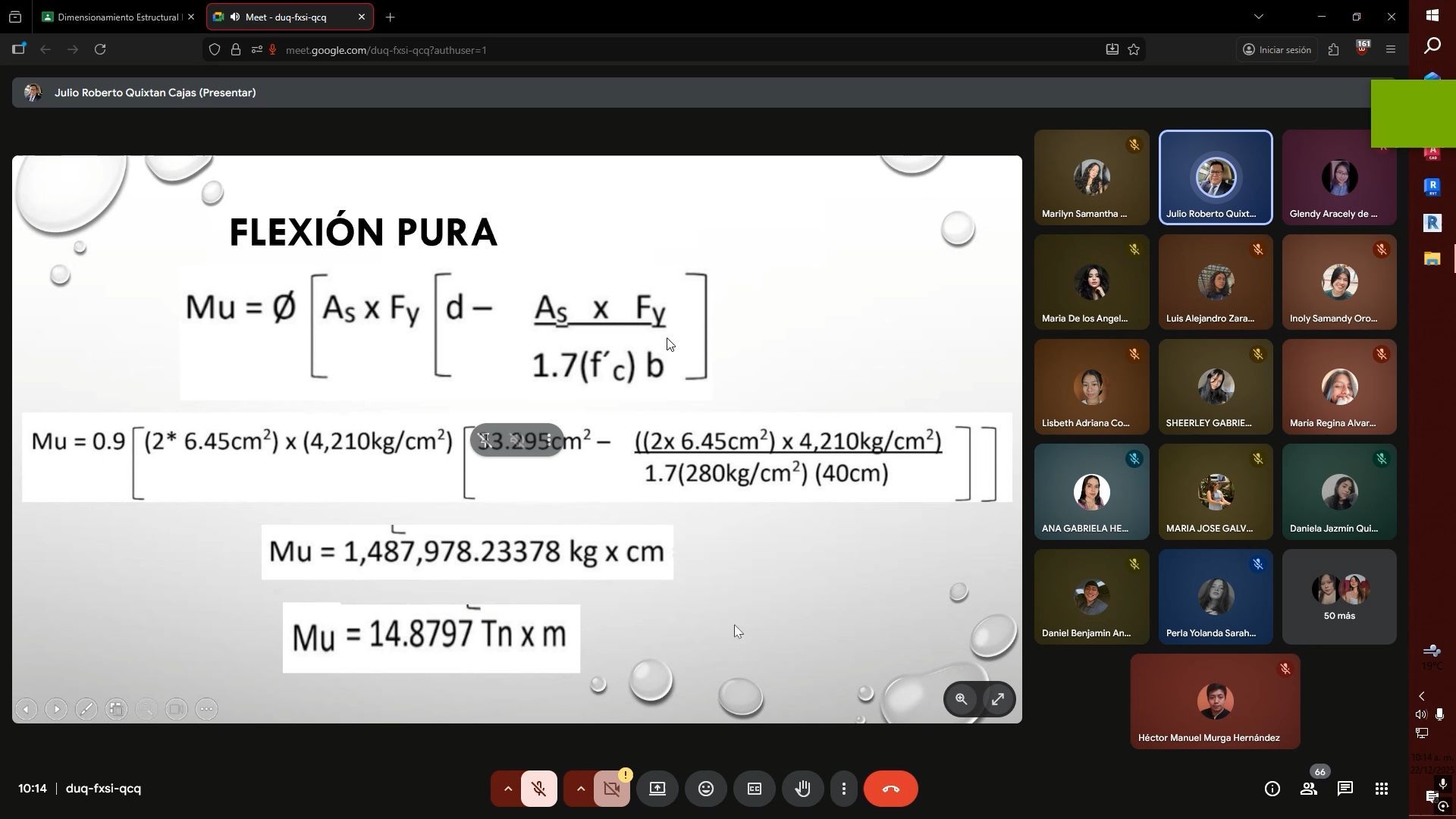Click the red leave call button
This screenshot has height=819, width=1456.
890,789
